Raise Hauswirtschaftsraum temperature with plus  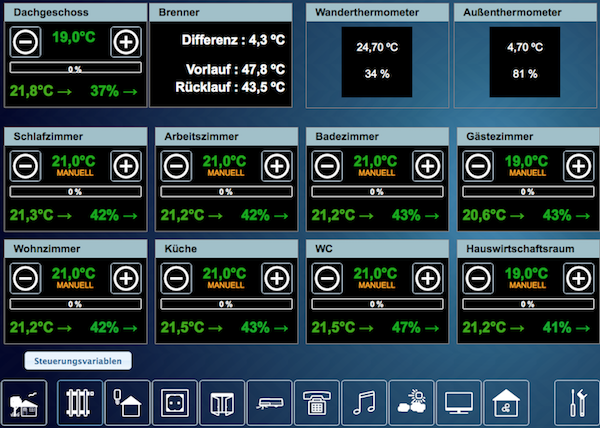579,278
